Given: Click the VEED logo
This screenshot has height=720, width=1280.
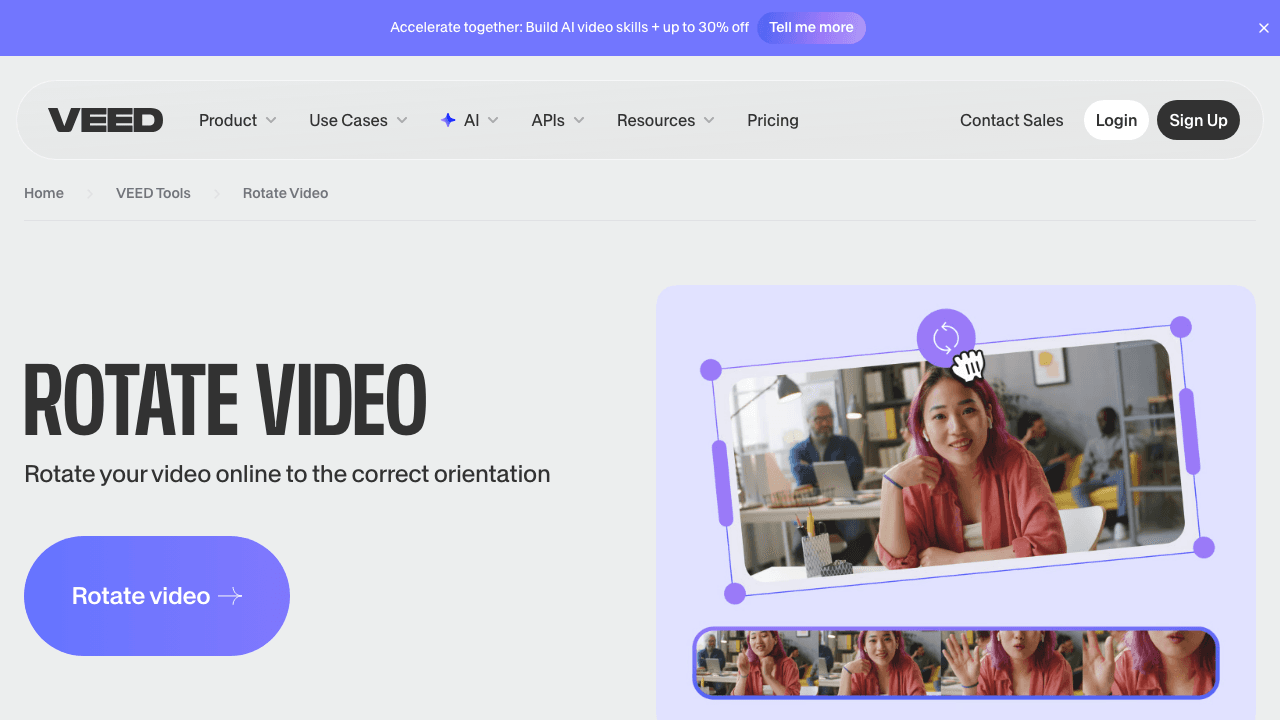Looking at the screenshot, I should [x=105, y=120].
